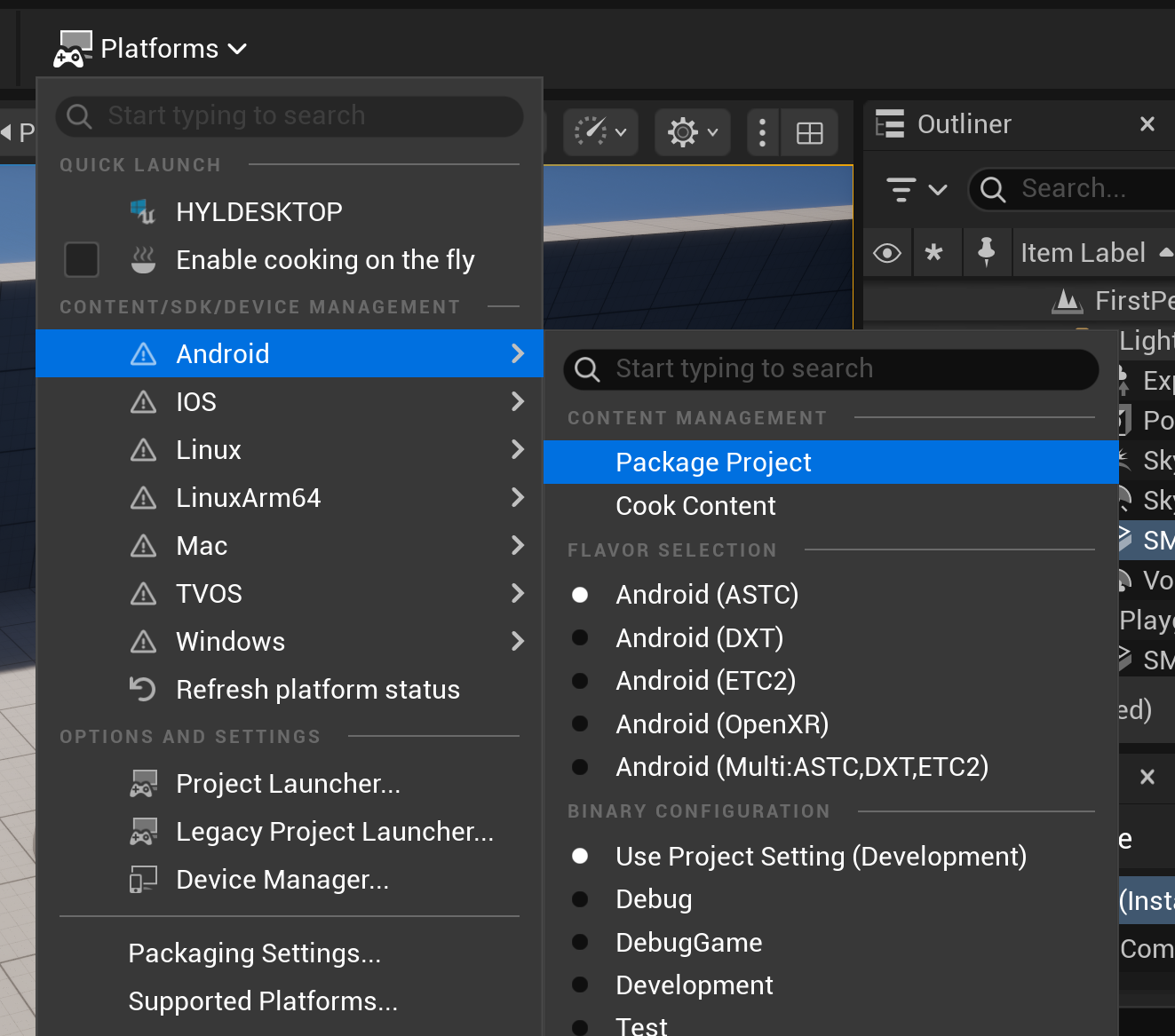Select Android (DXT) flavor radio button

[580, 637]
